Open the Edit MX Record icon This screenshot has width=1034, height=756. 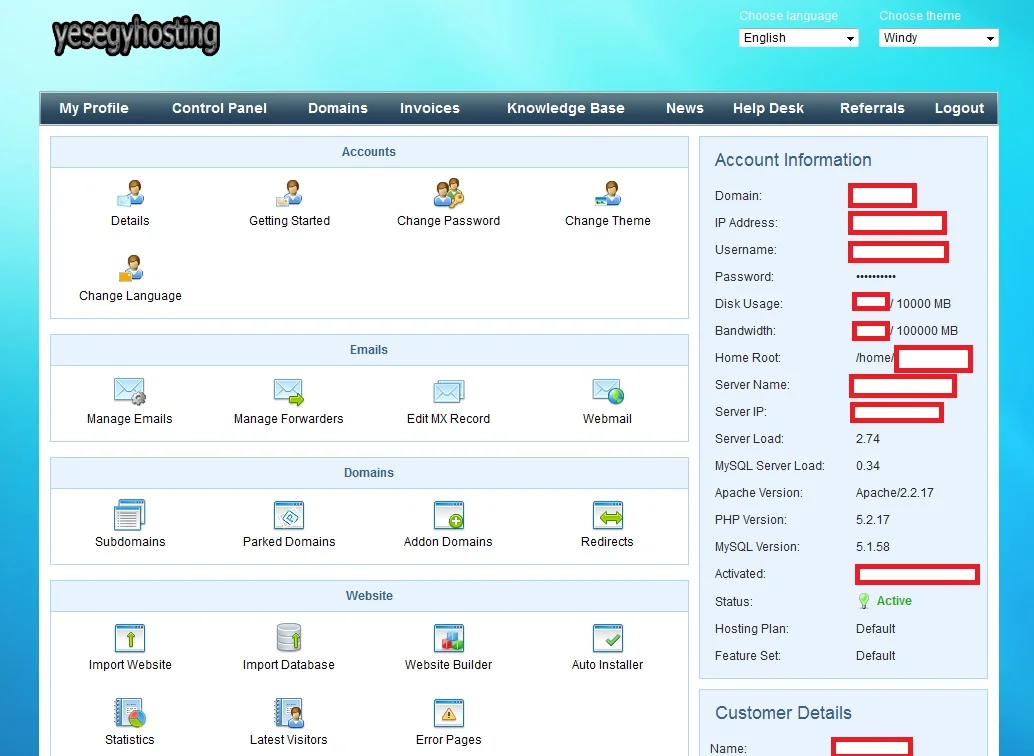click(448, 391)
